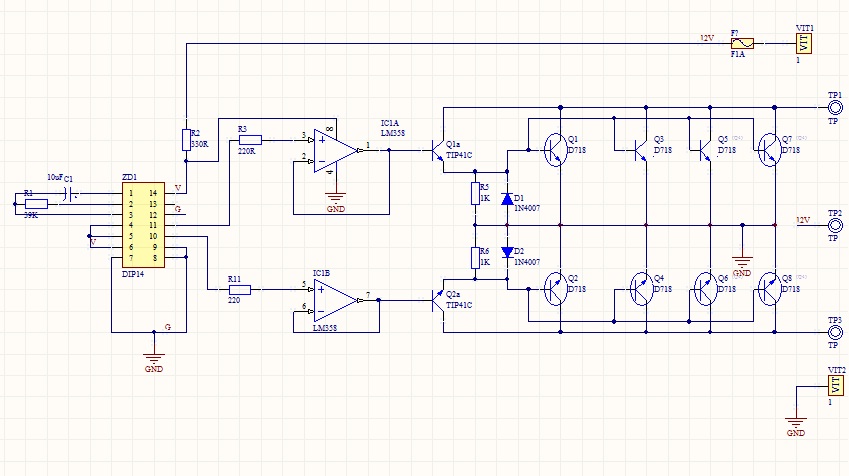Screen dimensions: 849x476
Task: Select resistor R11 220
Action: [239, 290]
